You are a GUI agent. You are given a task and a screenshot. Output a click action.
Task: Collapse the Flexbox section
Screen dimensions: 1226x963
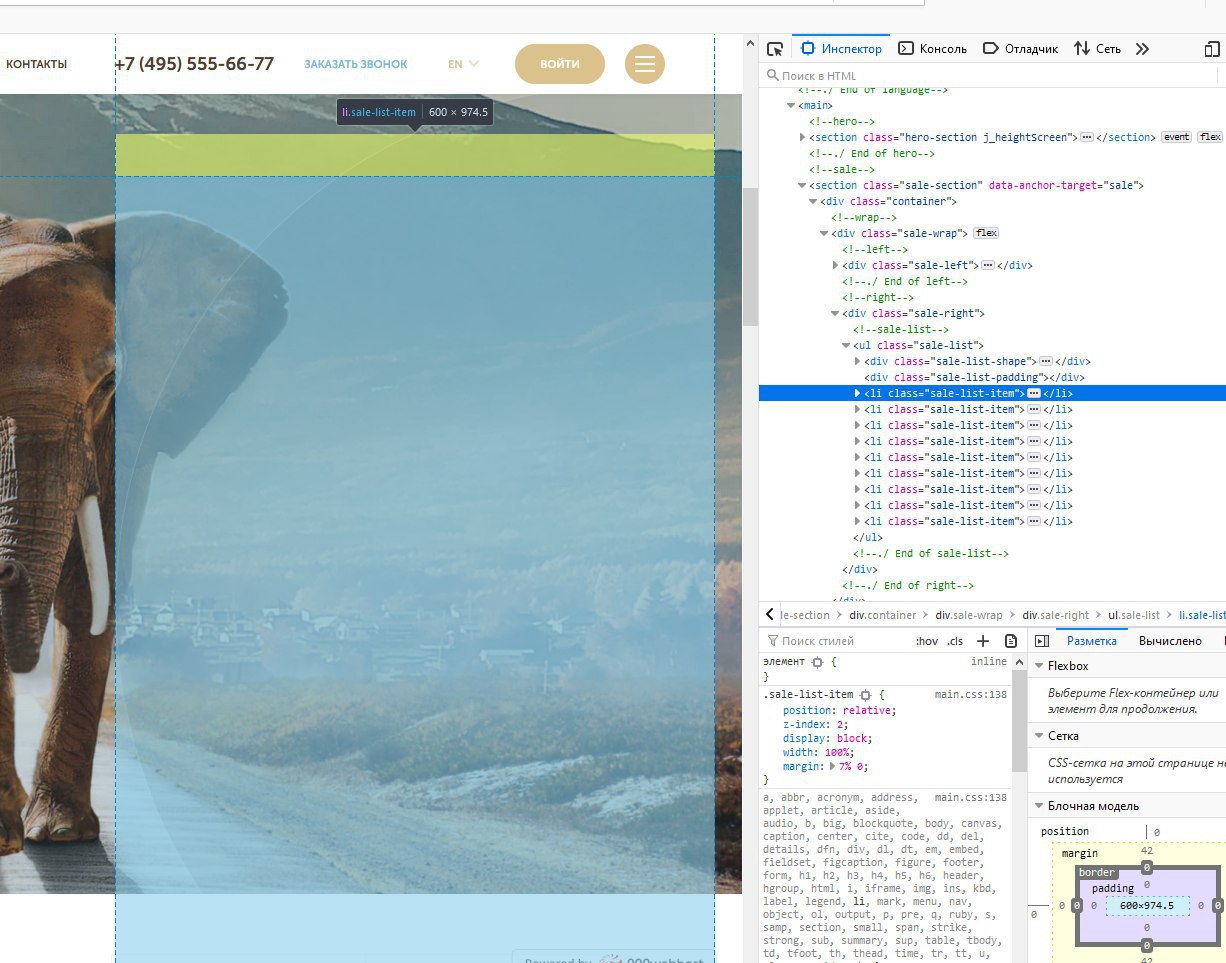[1039, 666]
